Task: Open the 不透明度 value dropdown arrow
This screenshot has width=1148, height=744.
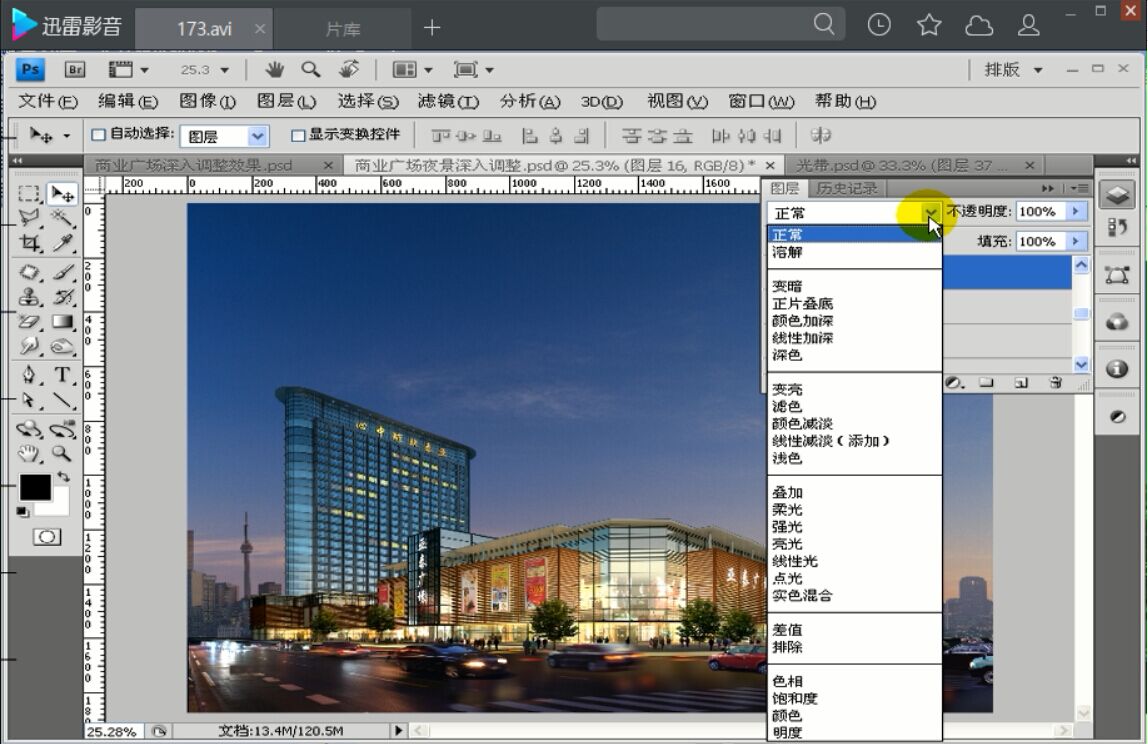Action: click(1076, 211)
